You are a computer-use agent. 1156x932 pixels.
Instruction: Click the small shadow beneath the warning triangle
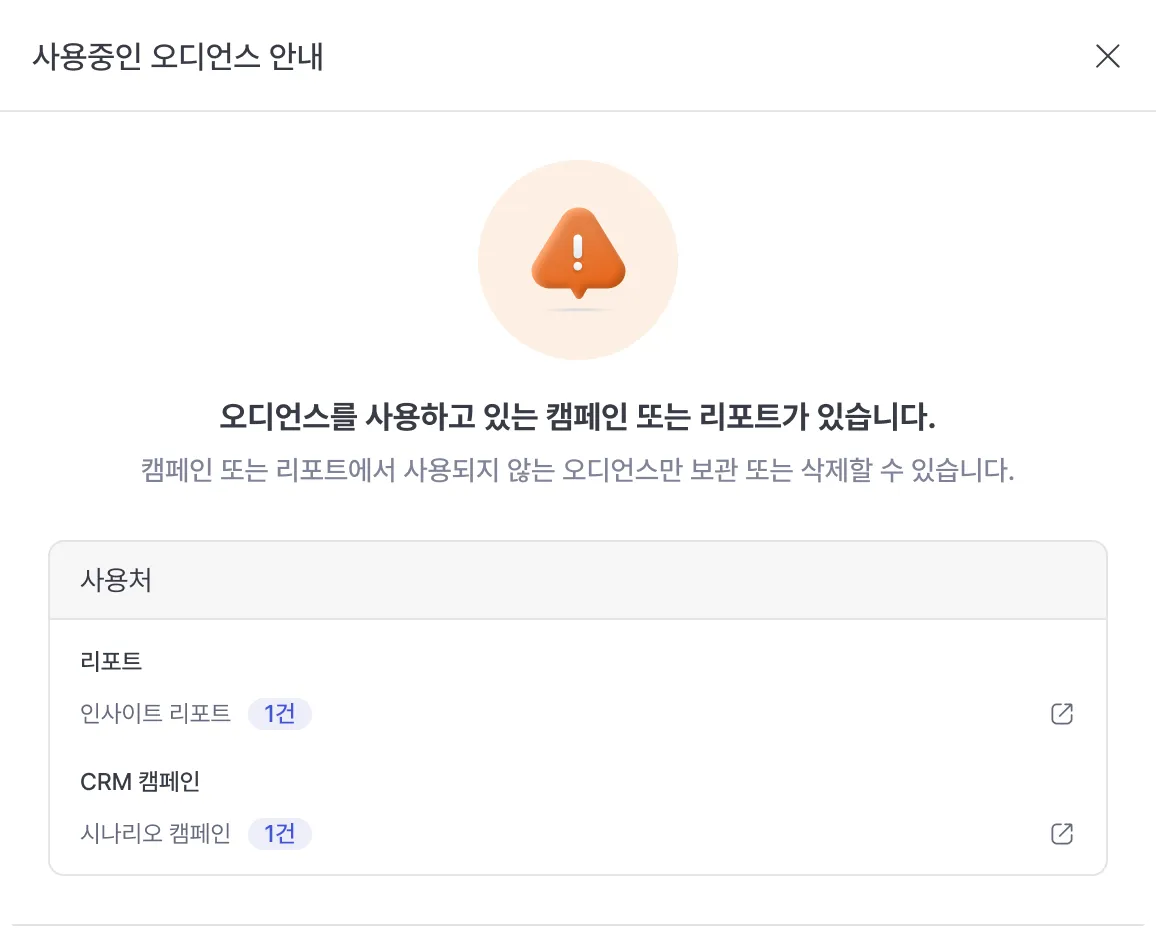[578, 311]
